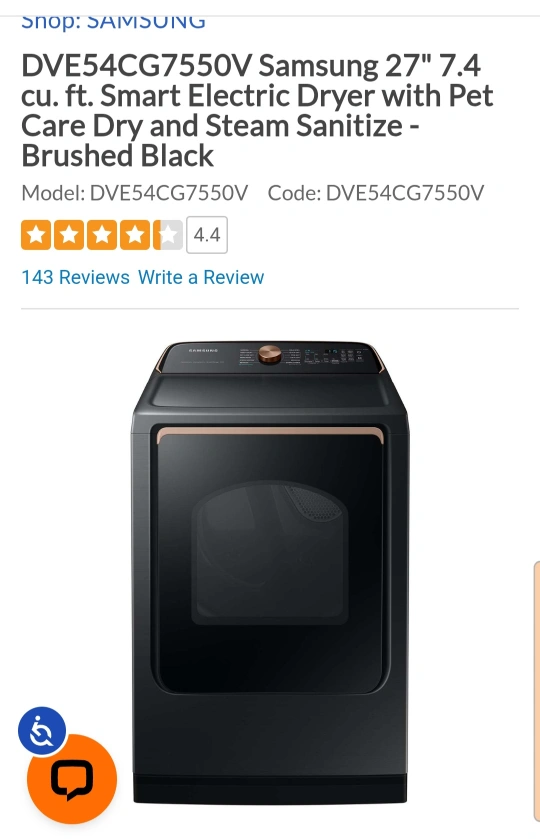Click the 4.4 rating score box

pyautogui.click(x=207, y=235)
